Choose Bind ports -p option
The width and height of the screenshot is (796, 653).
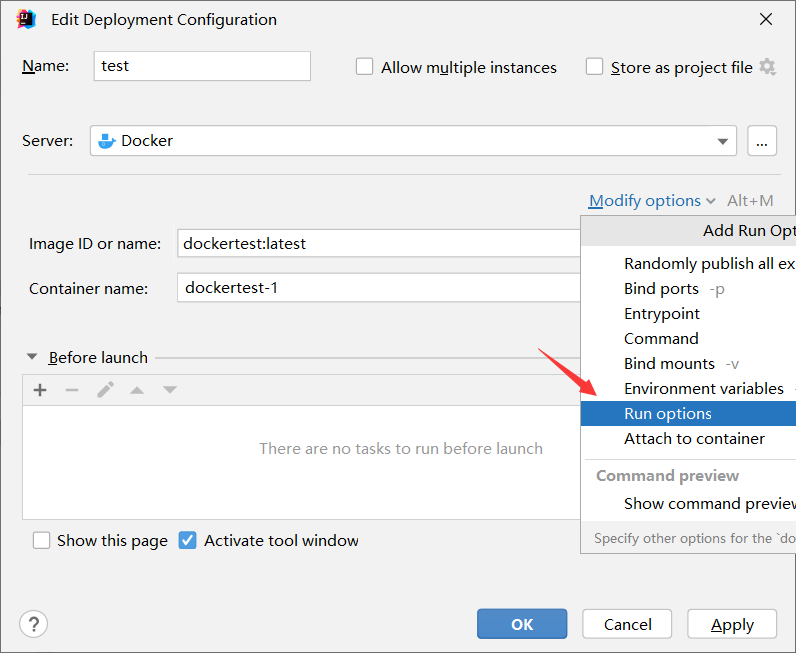pos(688,288)
